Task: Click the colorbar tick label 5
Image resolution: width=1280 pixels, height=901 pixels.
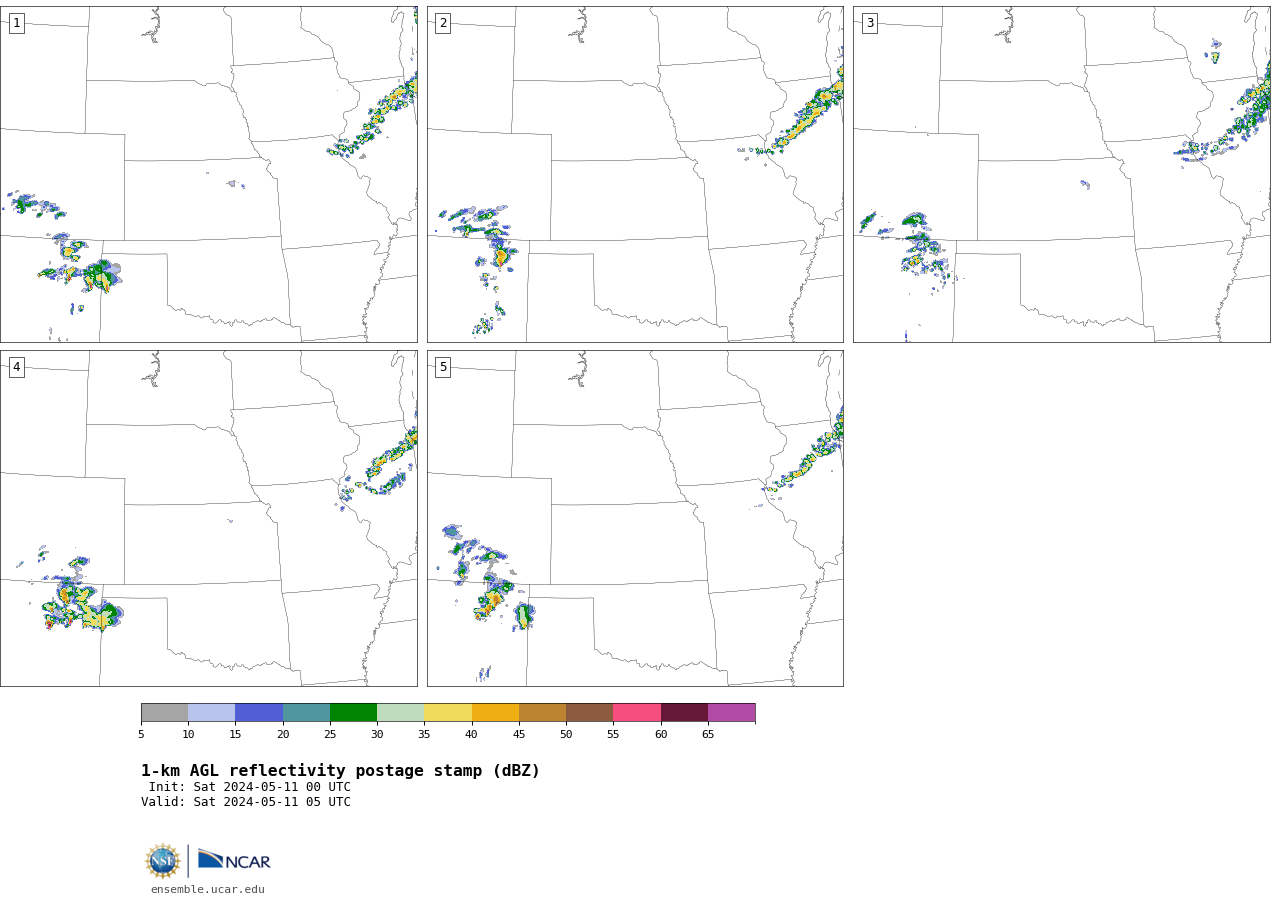Action: coord(141,735)
